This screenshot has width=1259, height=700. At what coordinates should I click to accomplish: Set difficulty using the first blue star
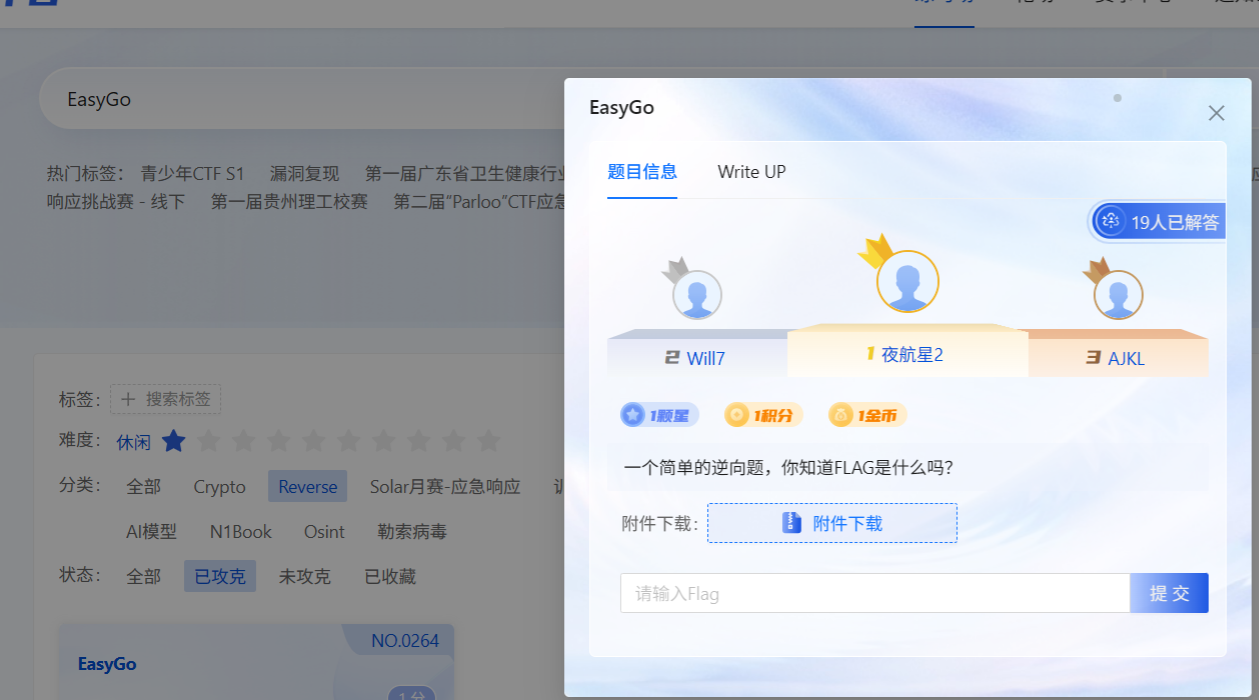(174, 441)
